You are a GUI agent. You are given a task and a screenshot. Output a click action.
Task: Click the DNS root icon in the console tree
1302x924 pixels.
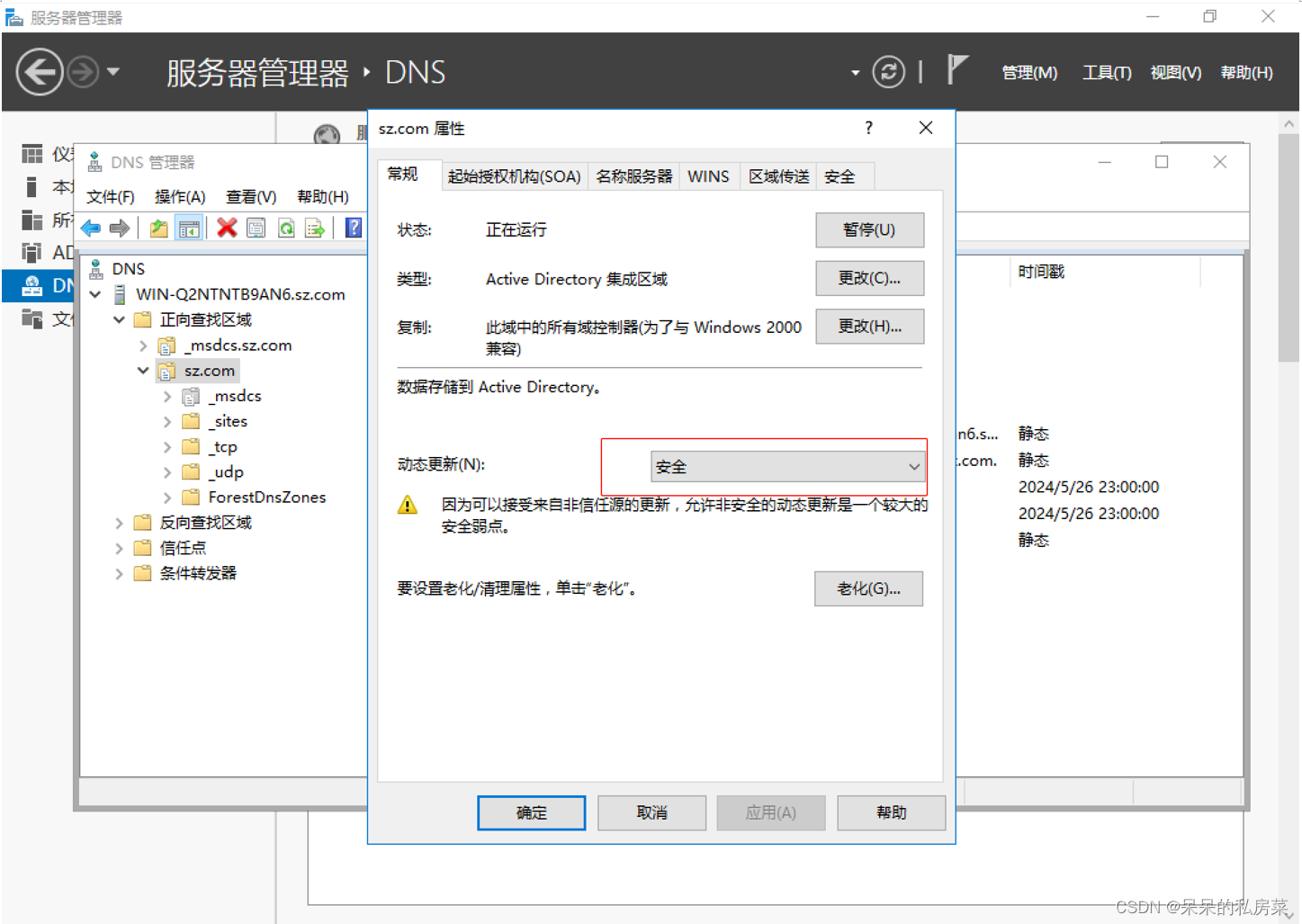96,268
